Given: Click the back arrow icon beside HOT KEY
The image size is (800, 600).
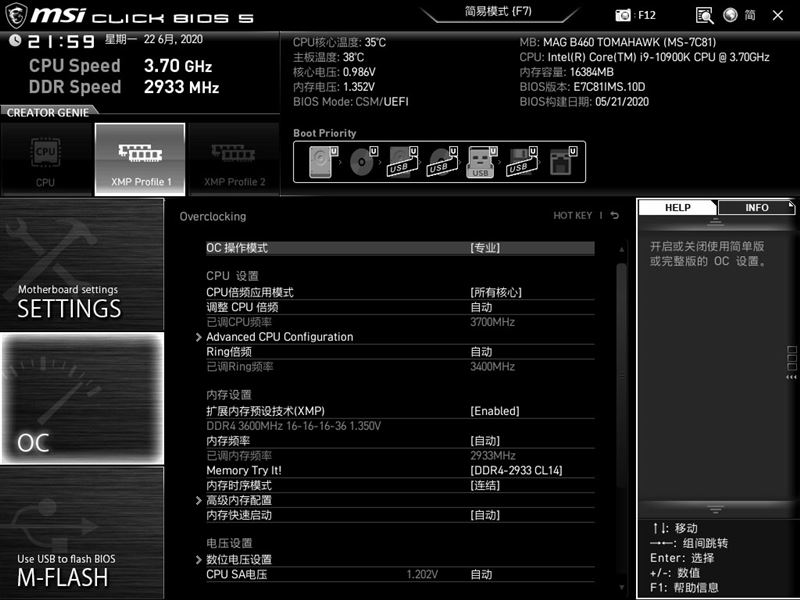Looking at the screenshot, I should (615, 216).
